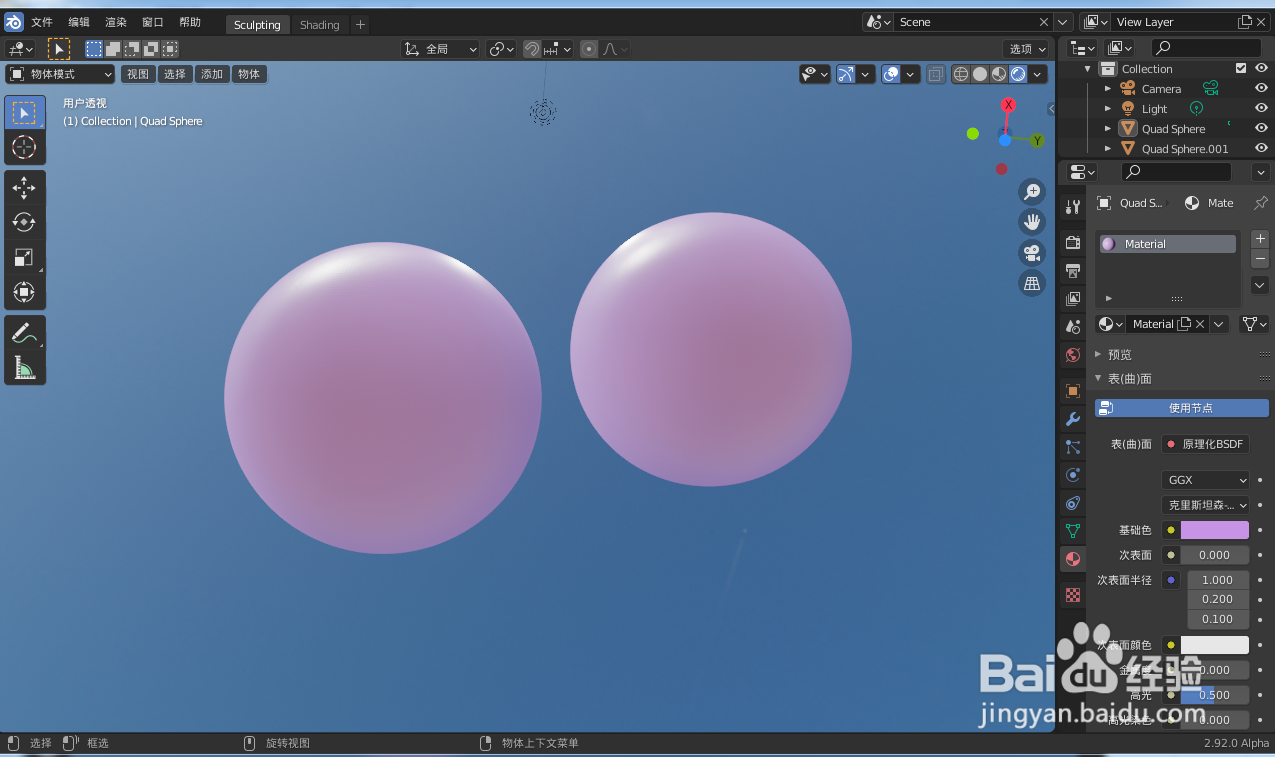Remove material slot with minus button
The image size is (1275, 757).
pos(1260,259)
